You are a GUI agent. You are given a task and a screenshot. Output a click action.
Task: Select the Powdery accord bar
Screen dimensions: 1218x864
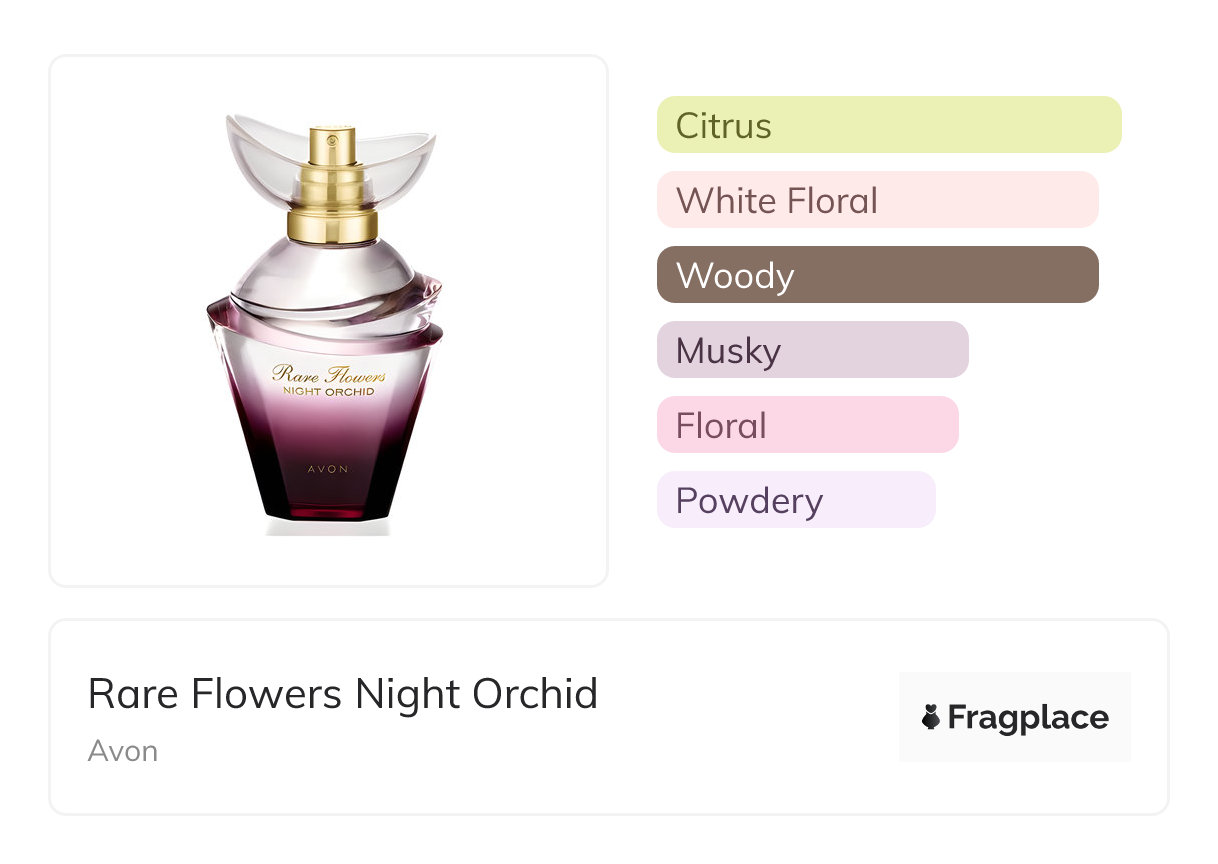[x=795, y=500]
